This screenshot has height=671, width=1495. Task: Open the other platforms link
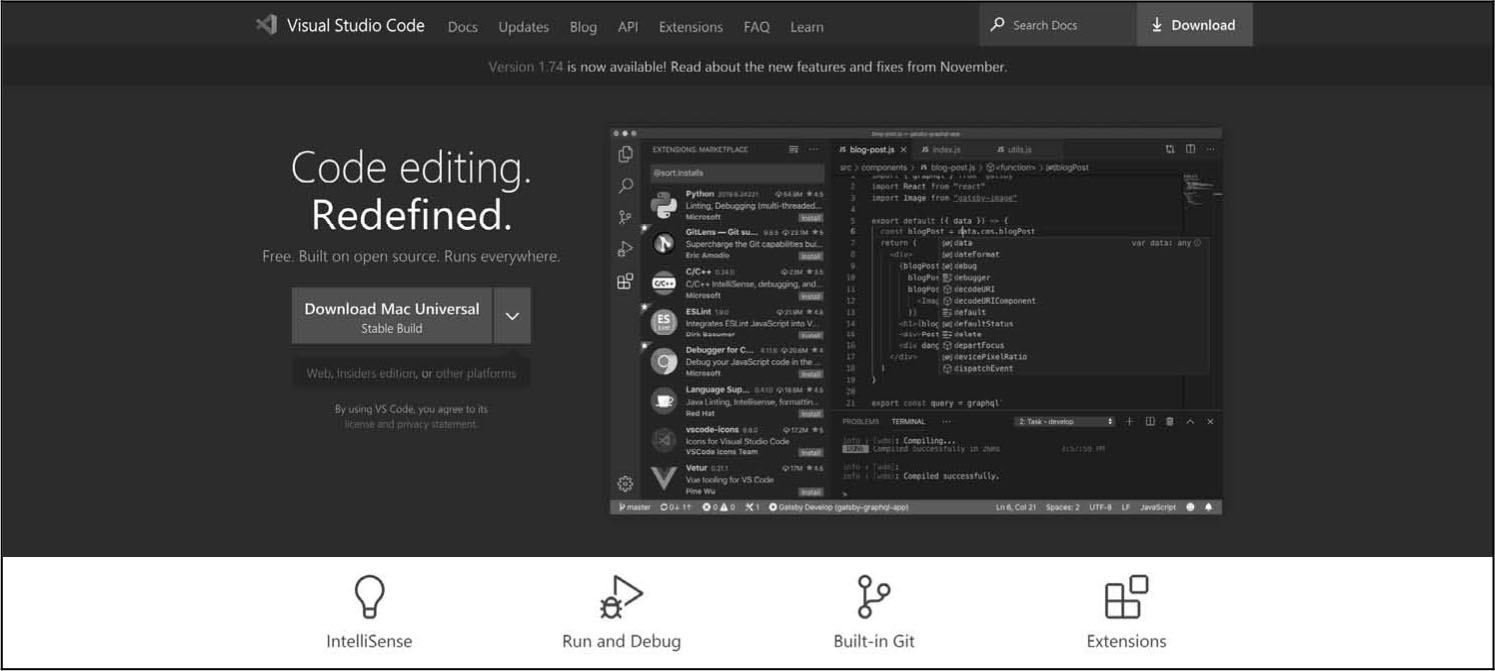tap(476, 373)
